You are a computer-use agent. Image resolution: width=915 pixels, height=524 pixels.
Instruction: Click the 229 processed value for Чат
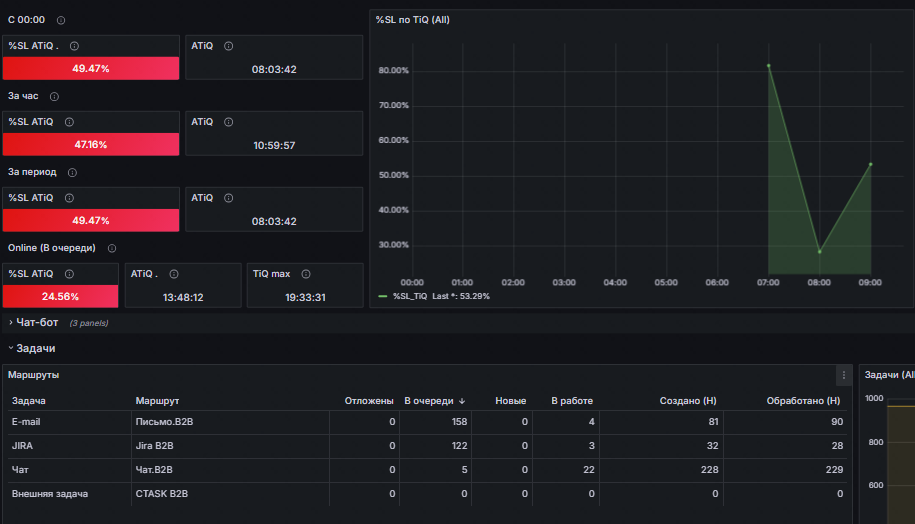pos(834,470)
